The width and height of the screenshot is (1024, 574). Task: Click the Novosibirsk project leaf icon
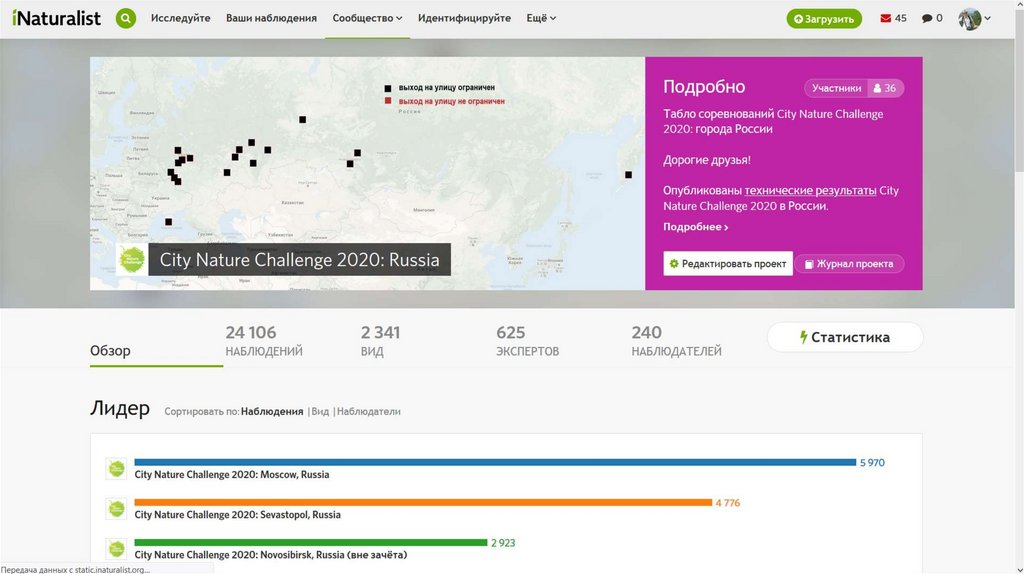pos(116,548)
